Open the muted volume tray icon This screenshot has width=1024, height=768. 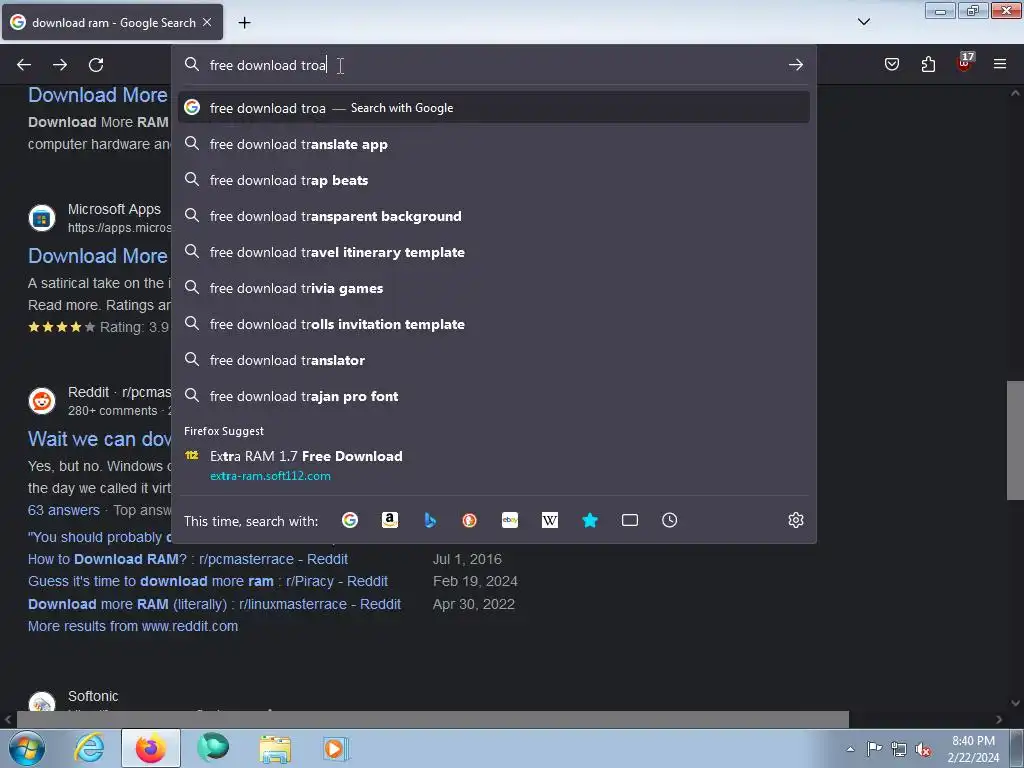coord(923,750)
